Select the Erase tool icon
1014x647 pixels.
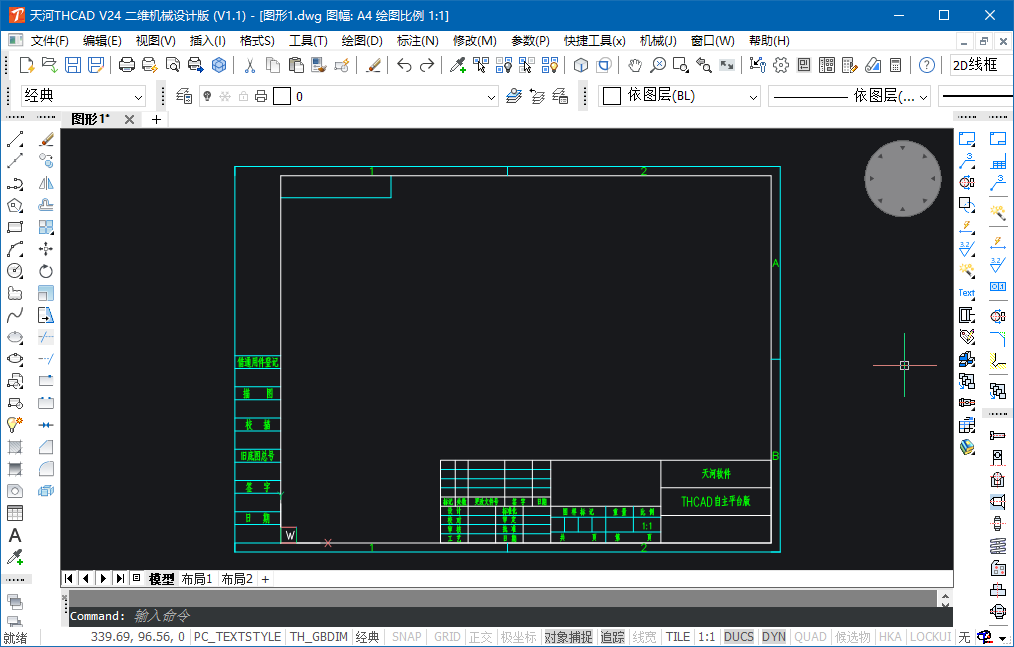[46, 139]
